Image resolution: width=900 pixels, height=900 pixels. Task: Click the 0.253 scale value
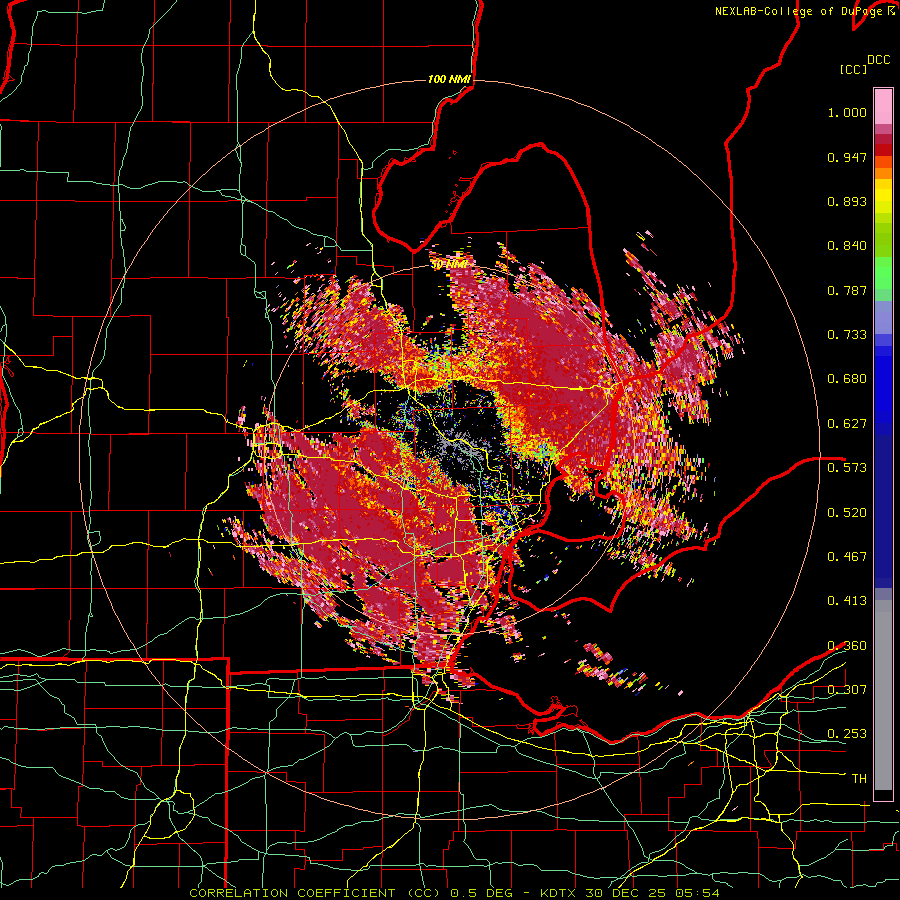click(x=847, y=734)
